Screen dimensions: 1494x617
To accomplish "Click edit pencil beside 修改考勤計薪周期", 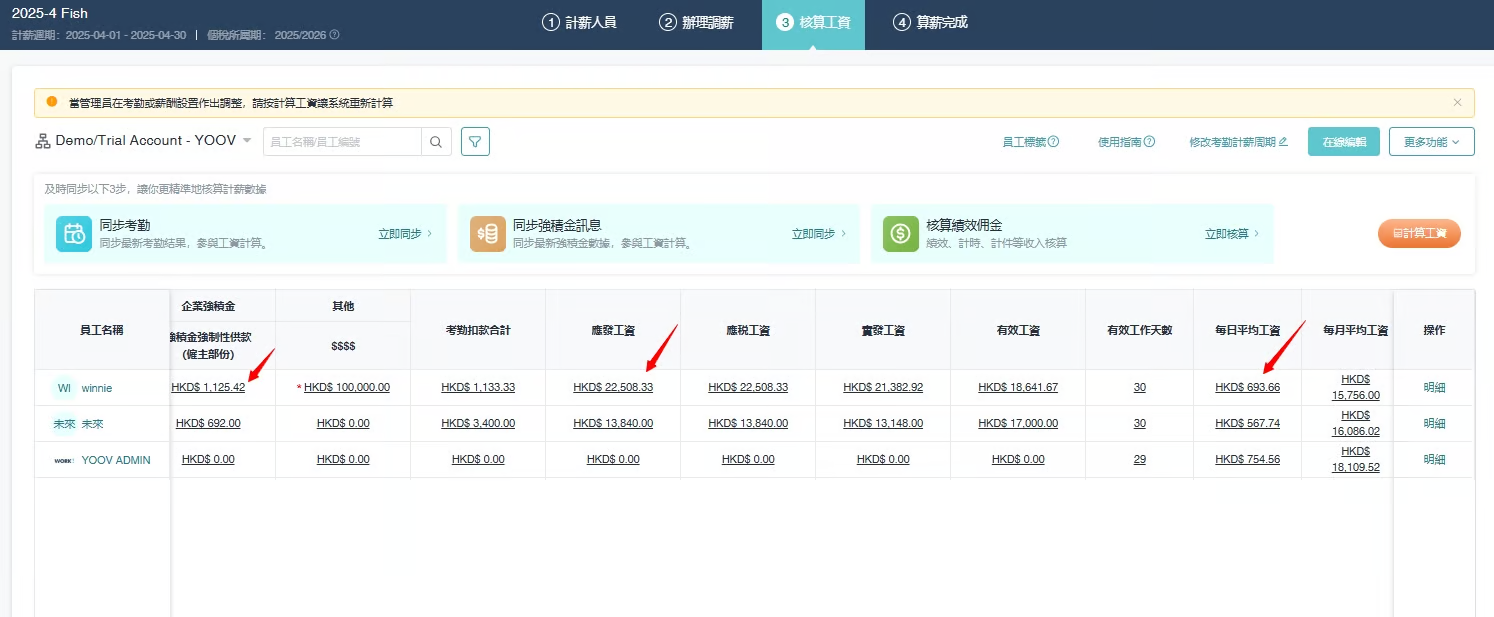I will click(x=1283, y=142).
